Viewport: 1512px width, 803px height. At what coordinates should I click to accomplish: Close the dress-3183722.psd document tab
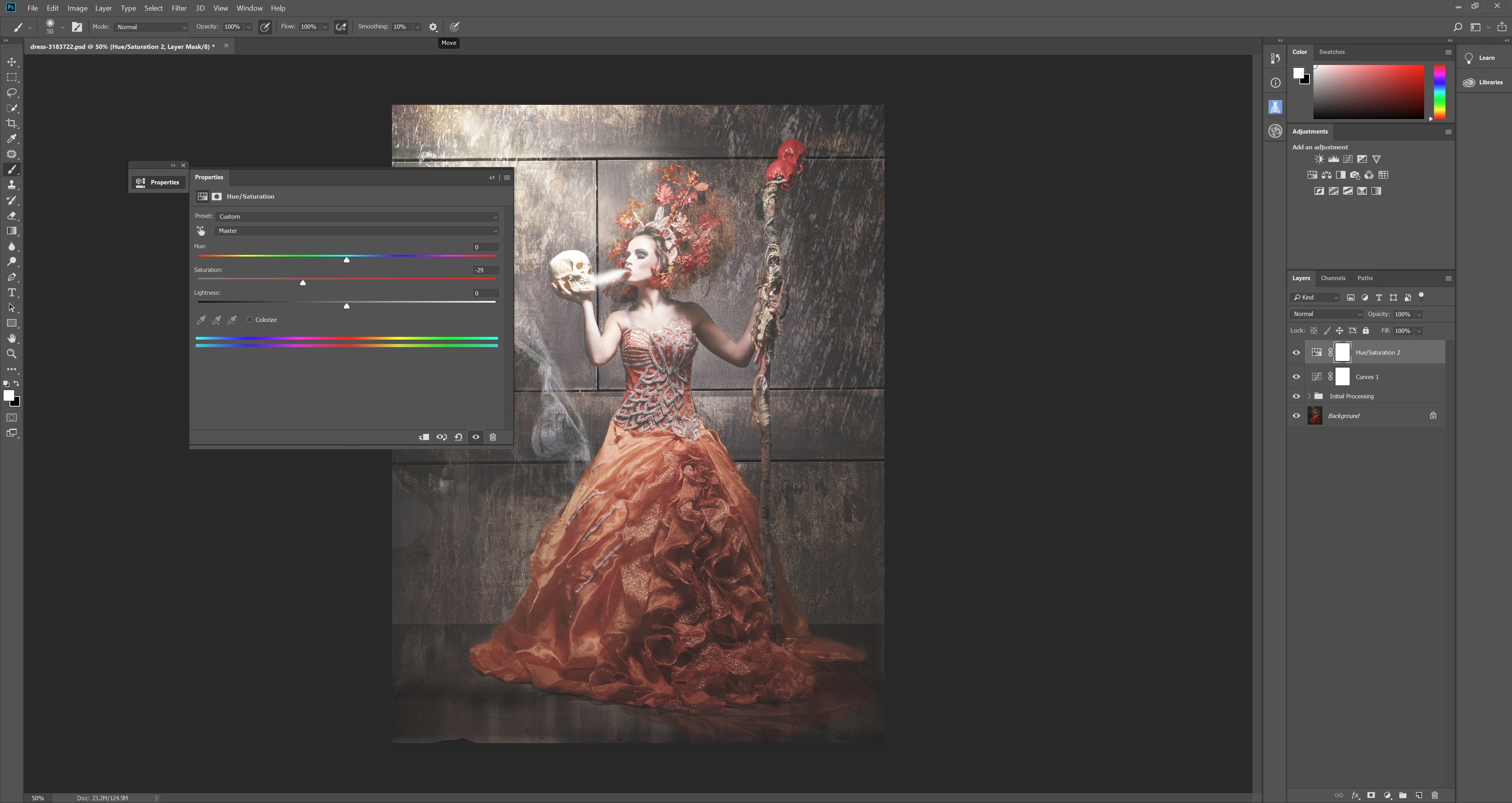[226, 46]
